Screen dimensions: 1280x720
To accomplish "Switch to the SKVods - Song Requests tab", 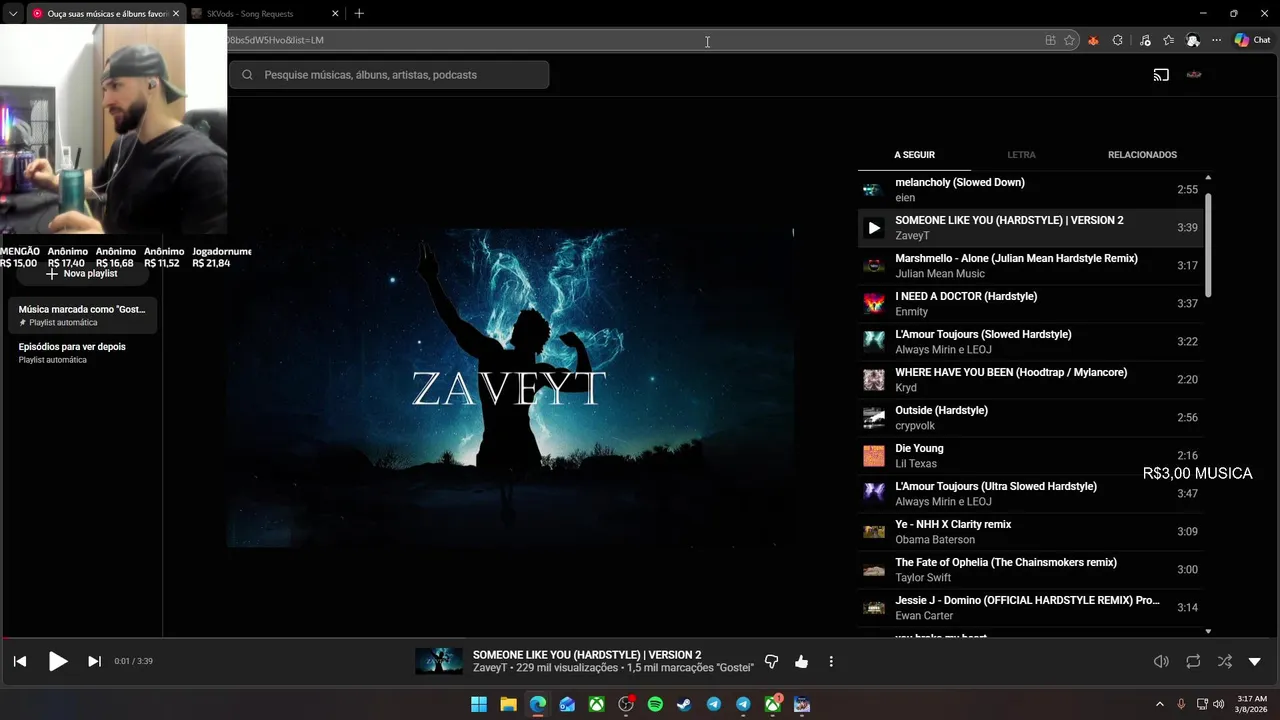I will 263,14.
